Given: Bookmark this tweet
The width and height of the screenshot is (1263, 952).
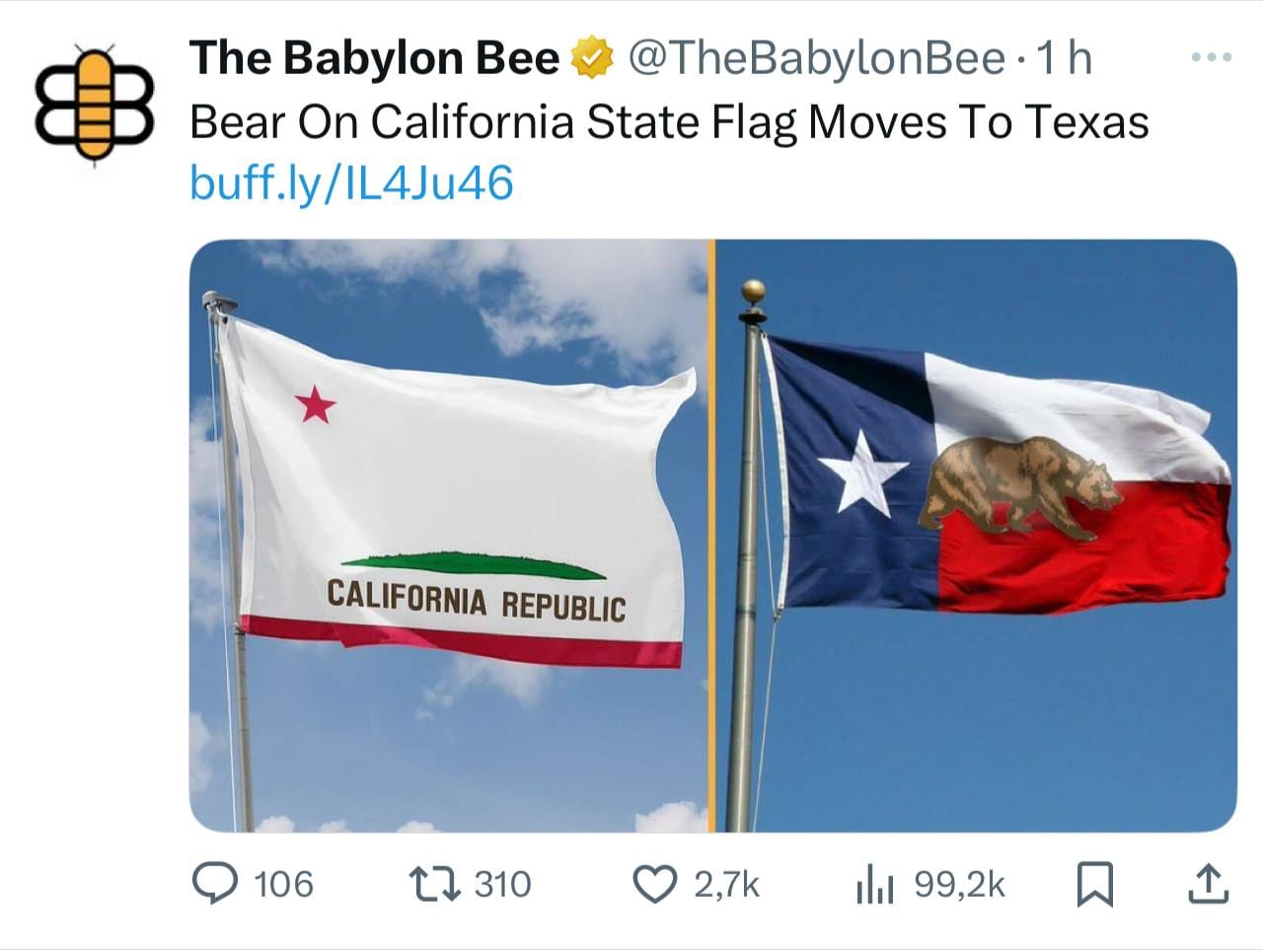Looking at the screenshot, I should coord(1093,883).
